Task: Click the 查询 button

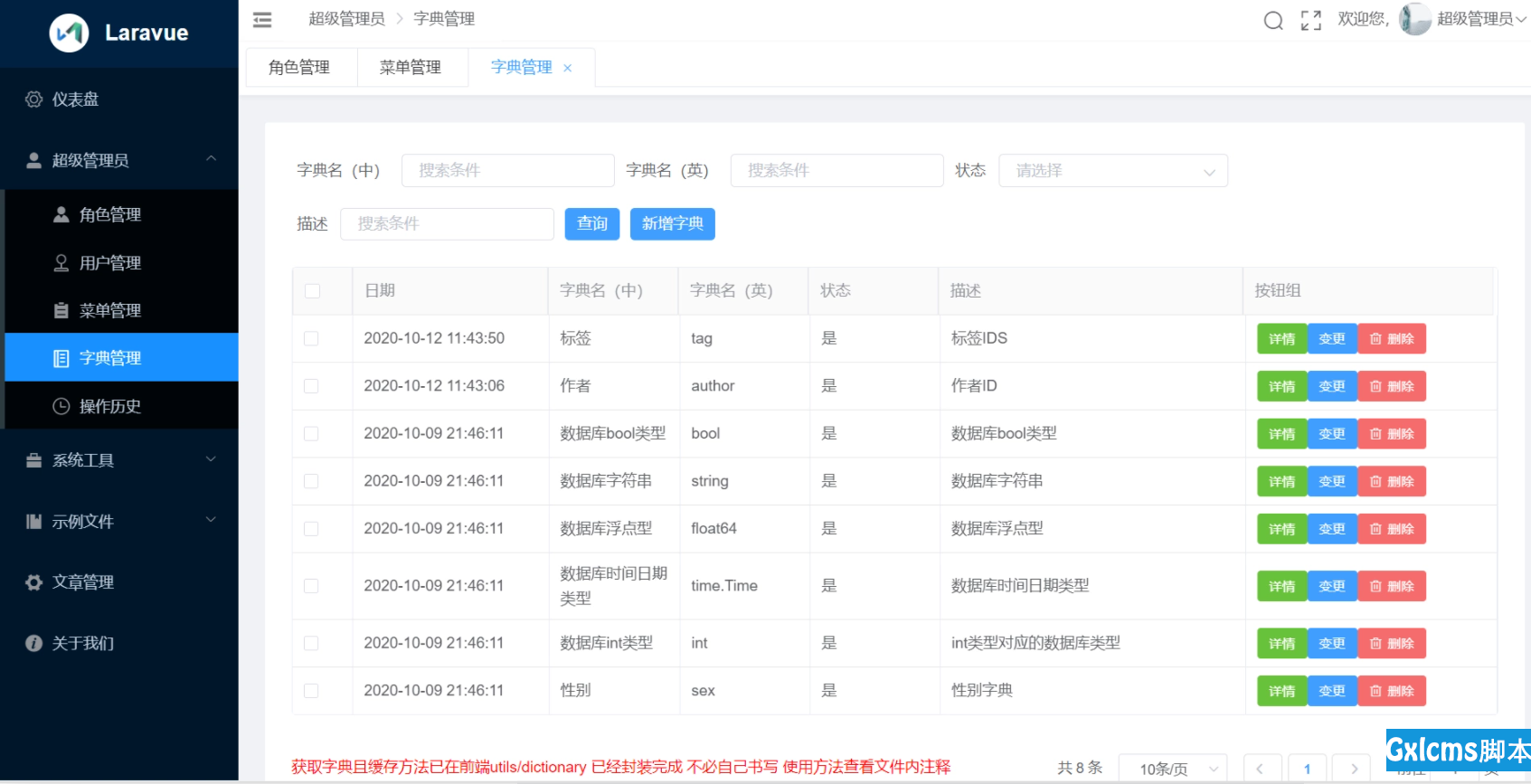Action: 592,224
